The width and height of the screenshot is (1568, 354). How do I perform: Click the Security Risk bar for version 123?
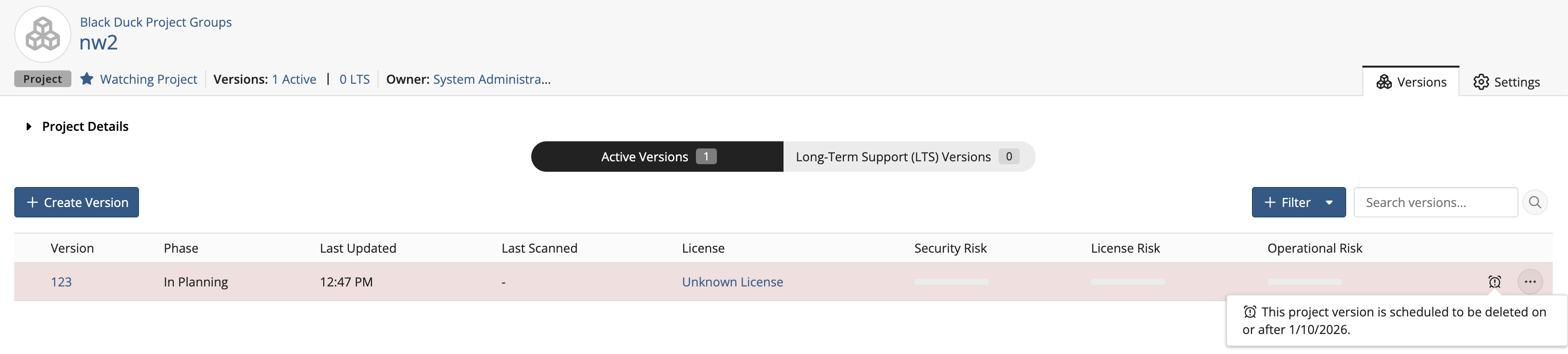951,282
